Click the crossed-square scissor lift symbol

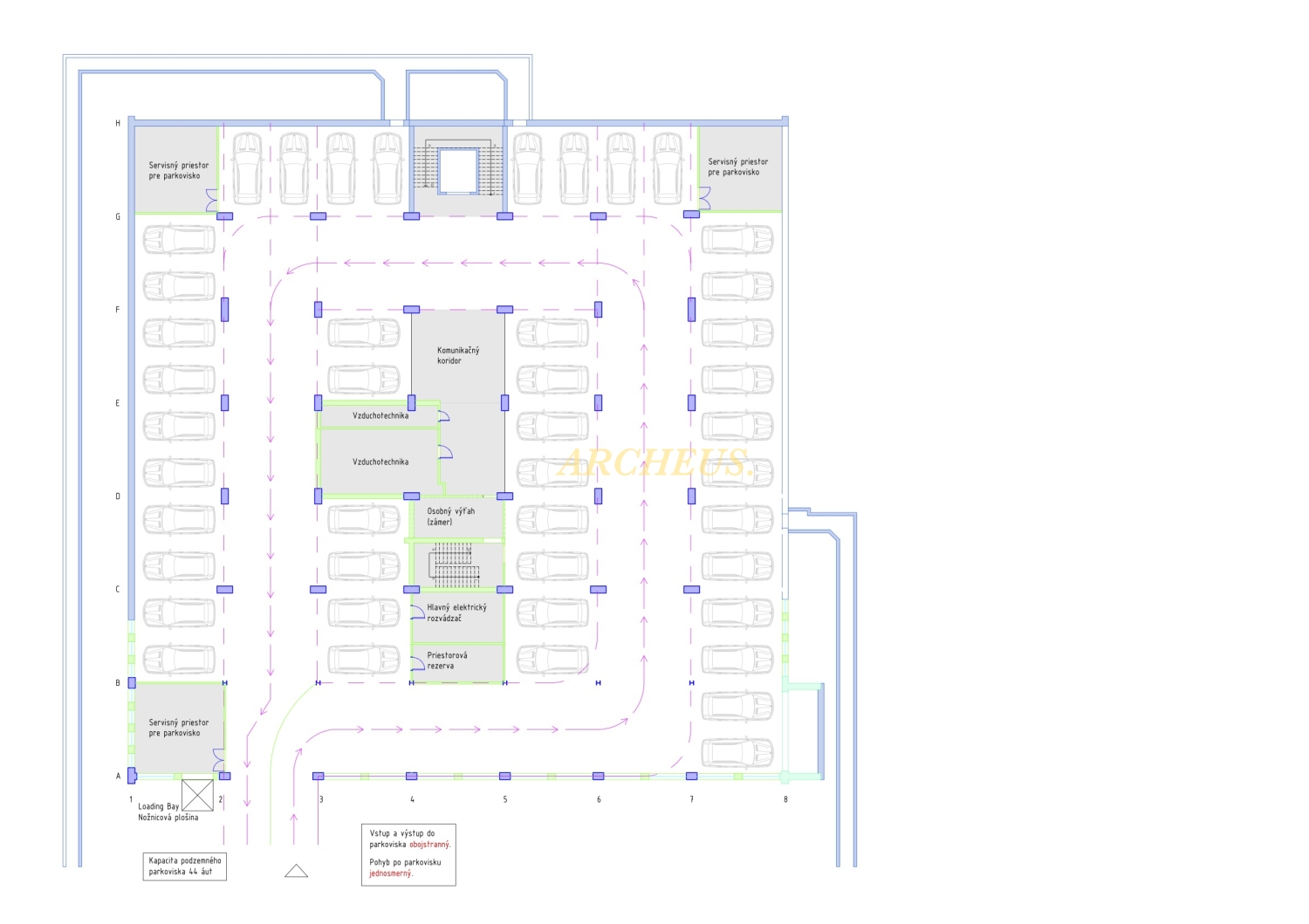[x=197, y=795]
